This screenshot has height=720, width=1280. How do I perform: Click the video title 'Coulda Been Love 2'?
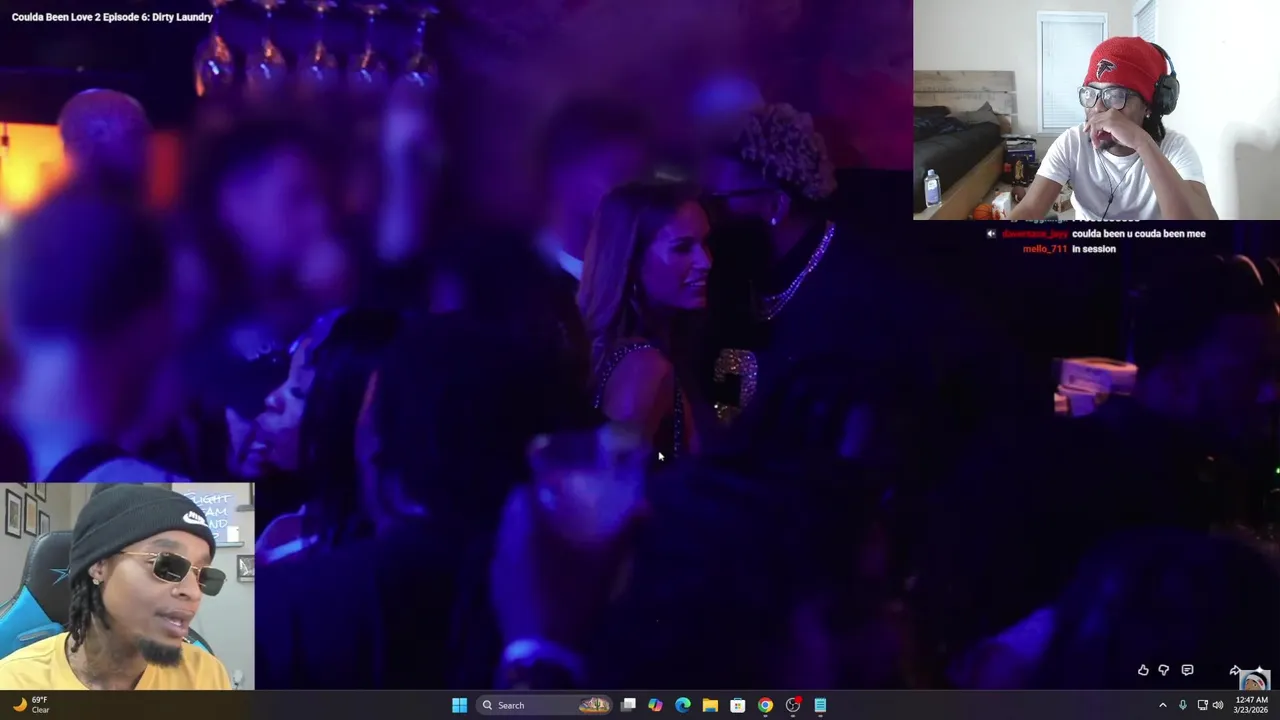coord(112,17)
